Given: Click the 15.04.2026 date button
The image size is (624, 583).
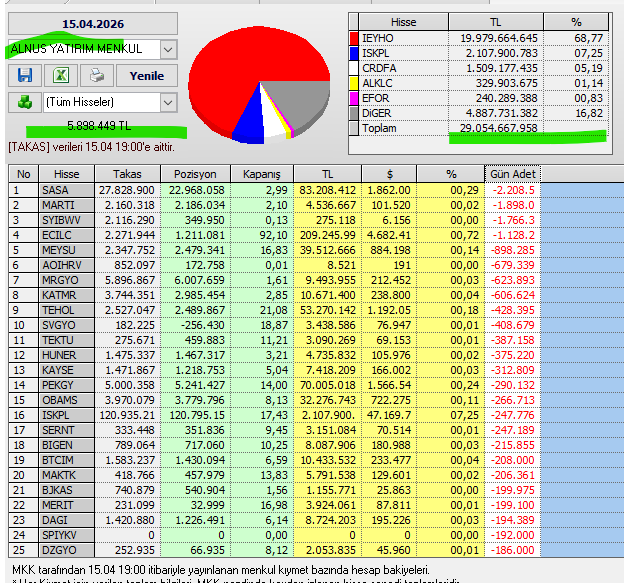Looking at the screenshot, I should click(93, 24).
